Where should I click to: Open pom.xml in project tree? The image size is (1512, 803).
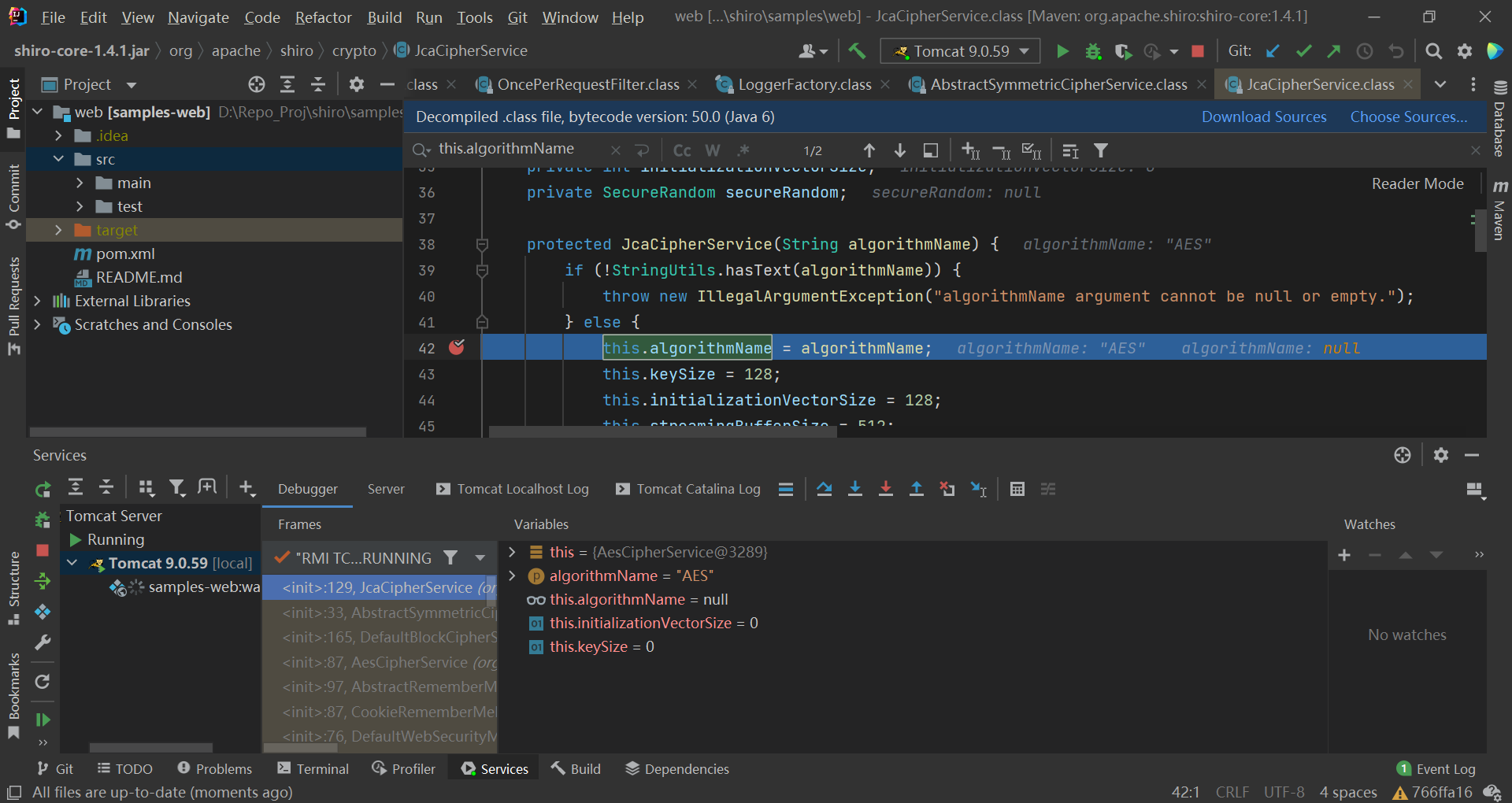(115, 253)
